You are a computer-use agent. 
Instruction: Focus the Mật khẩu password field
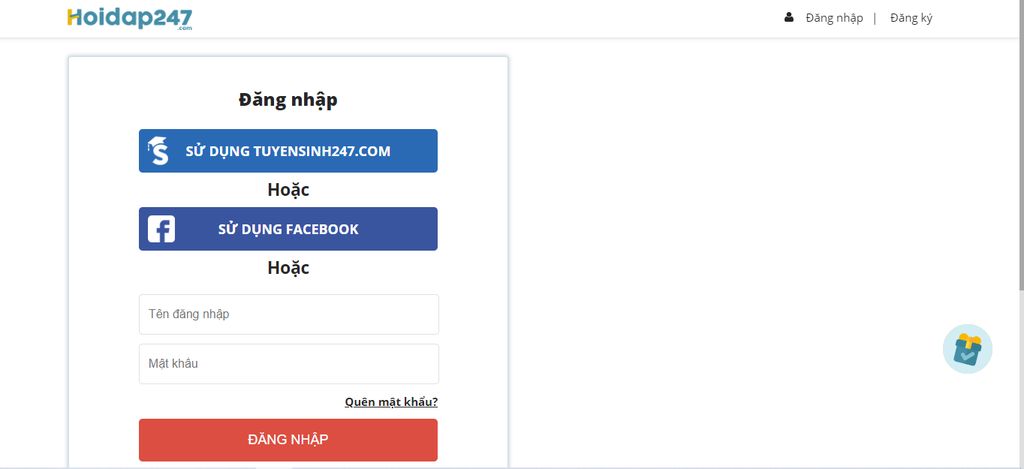click(x=288, y=364)
